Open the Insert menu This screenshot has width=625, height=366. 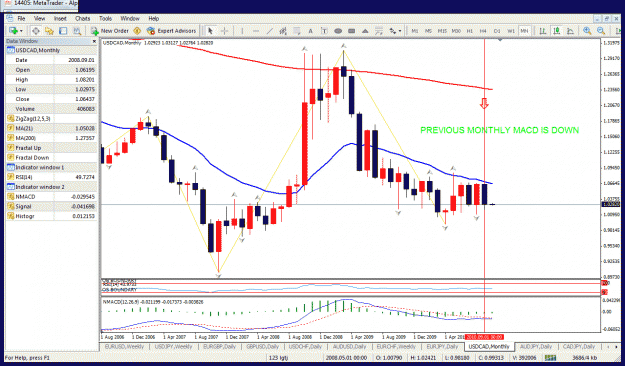[x=60, y=18]
